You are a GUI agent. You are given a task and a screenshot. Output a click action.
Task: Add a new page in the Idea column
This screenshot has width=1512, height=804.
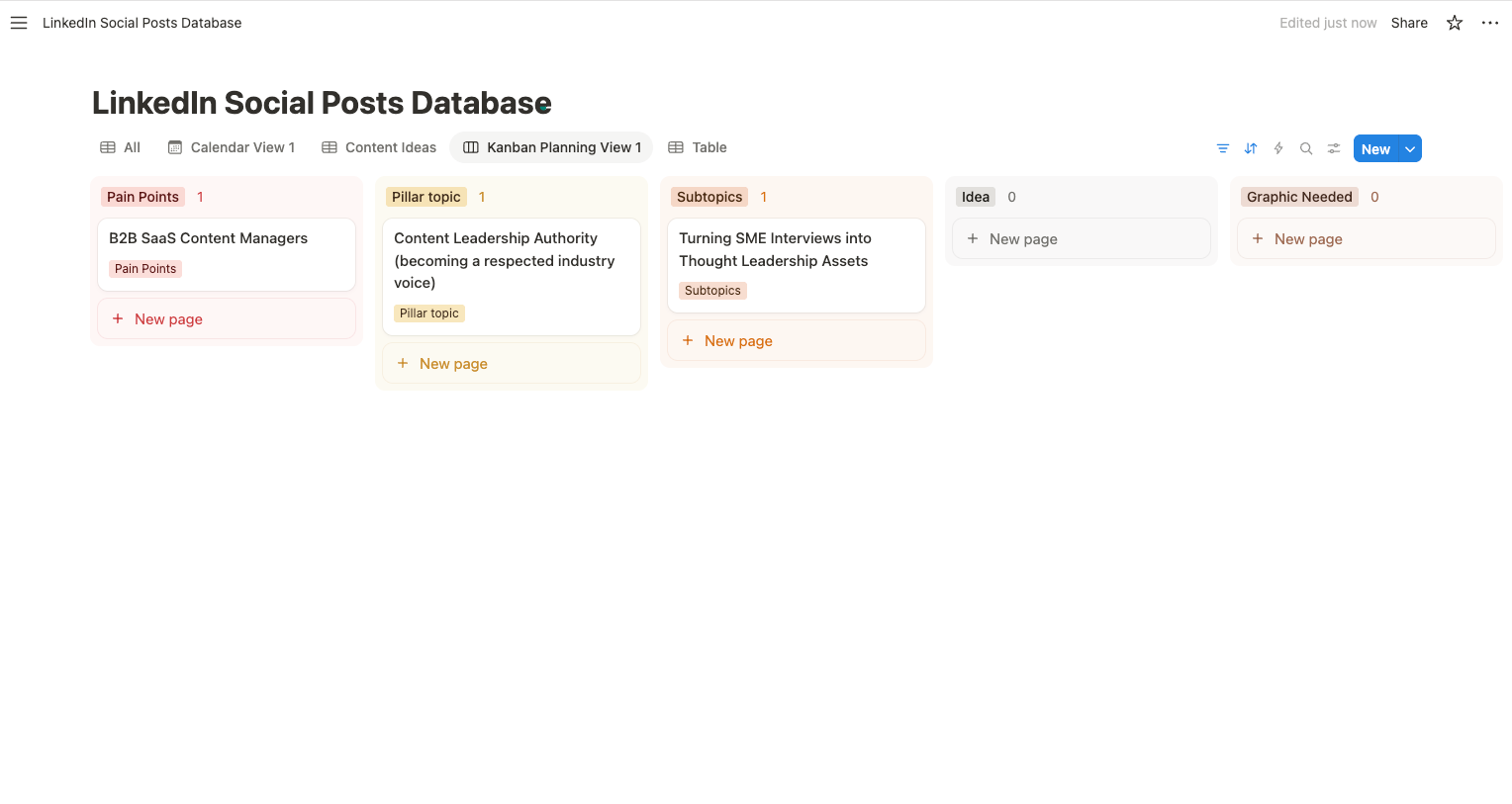1082,238
